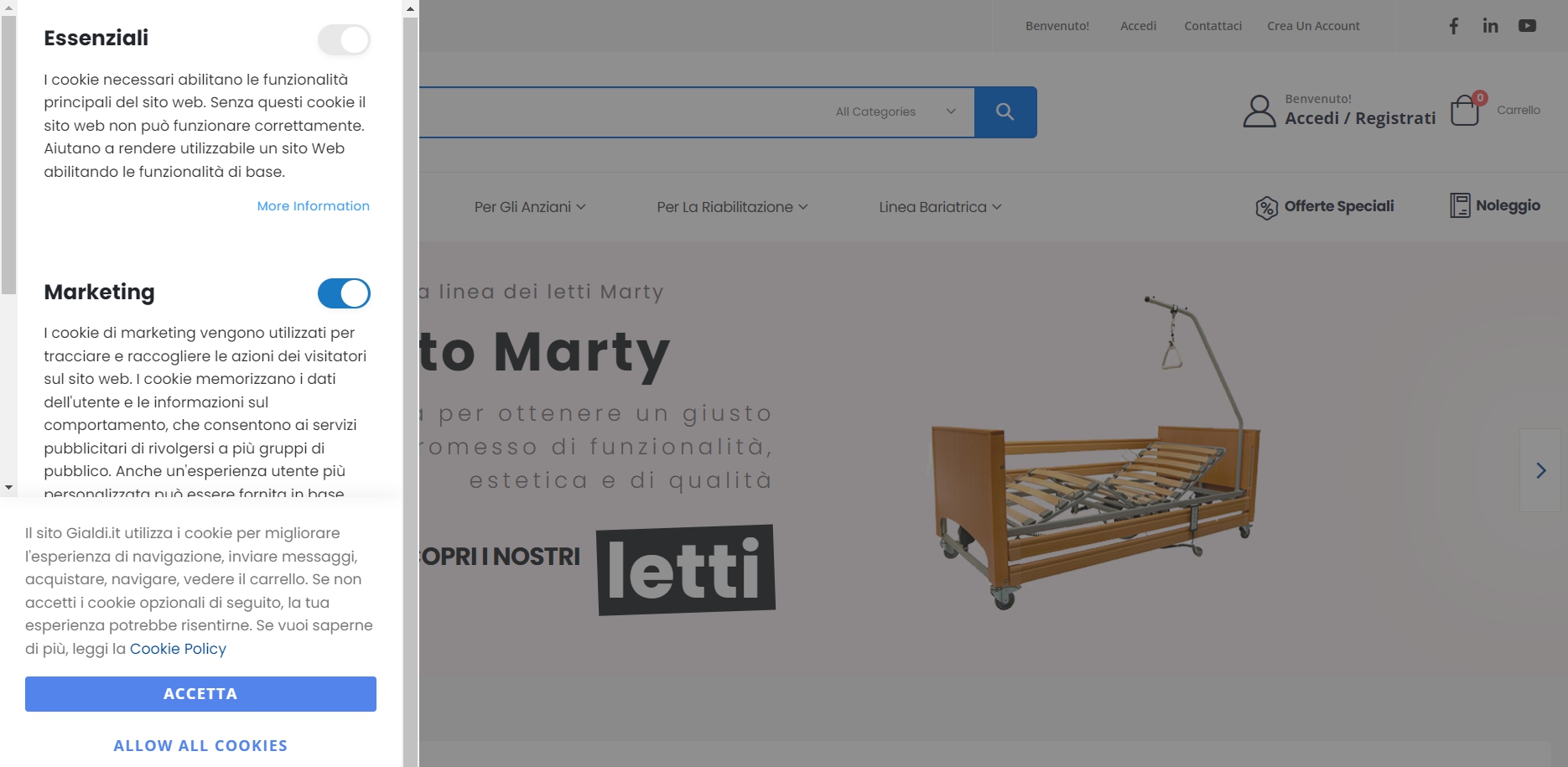The image size is (1568, 767).
Task: Click the cookie panel scrollbar up arrow
Action: [x=8, y=8]
